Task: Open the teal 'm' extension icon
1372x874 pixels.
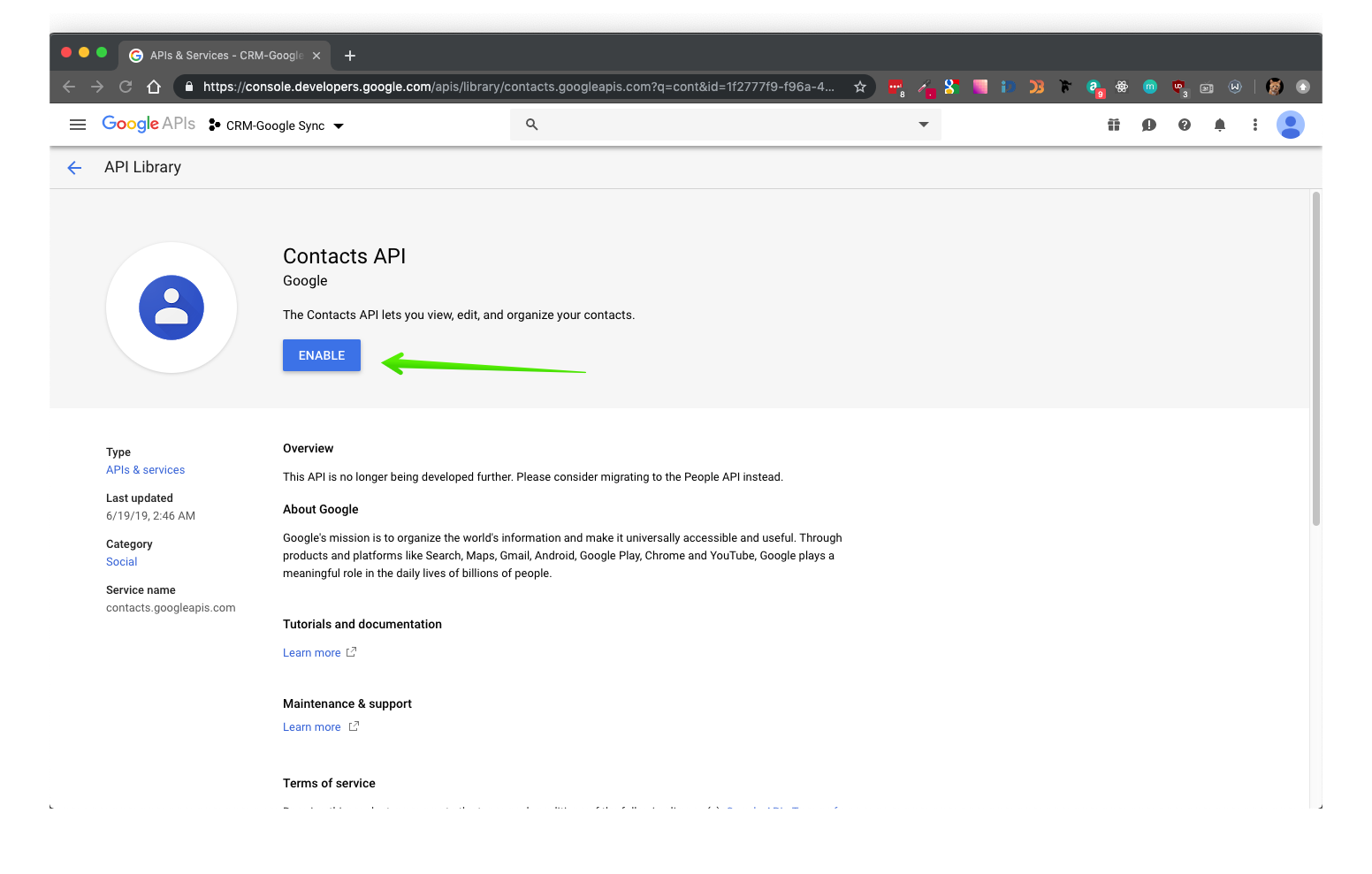Action: [1150, 87]
